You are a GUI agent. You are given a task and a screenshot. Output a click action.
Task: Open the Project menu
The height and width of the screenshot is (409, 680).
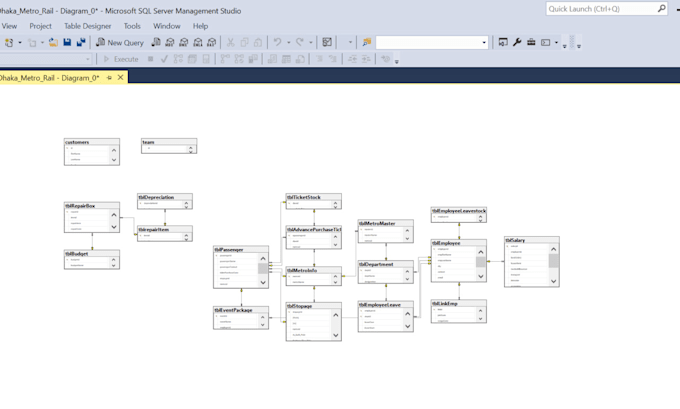40,26
